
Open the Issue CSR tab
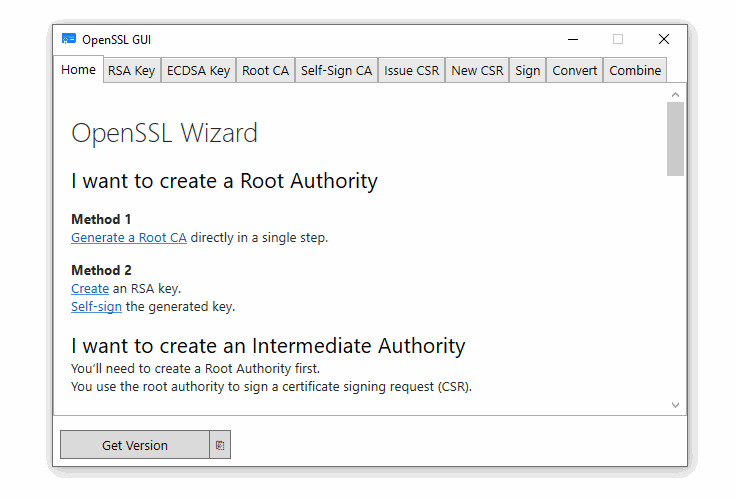411,70
